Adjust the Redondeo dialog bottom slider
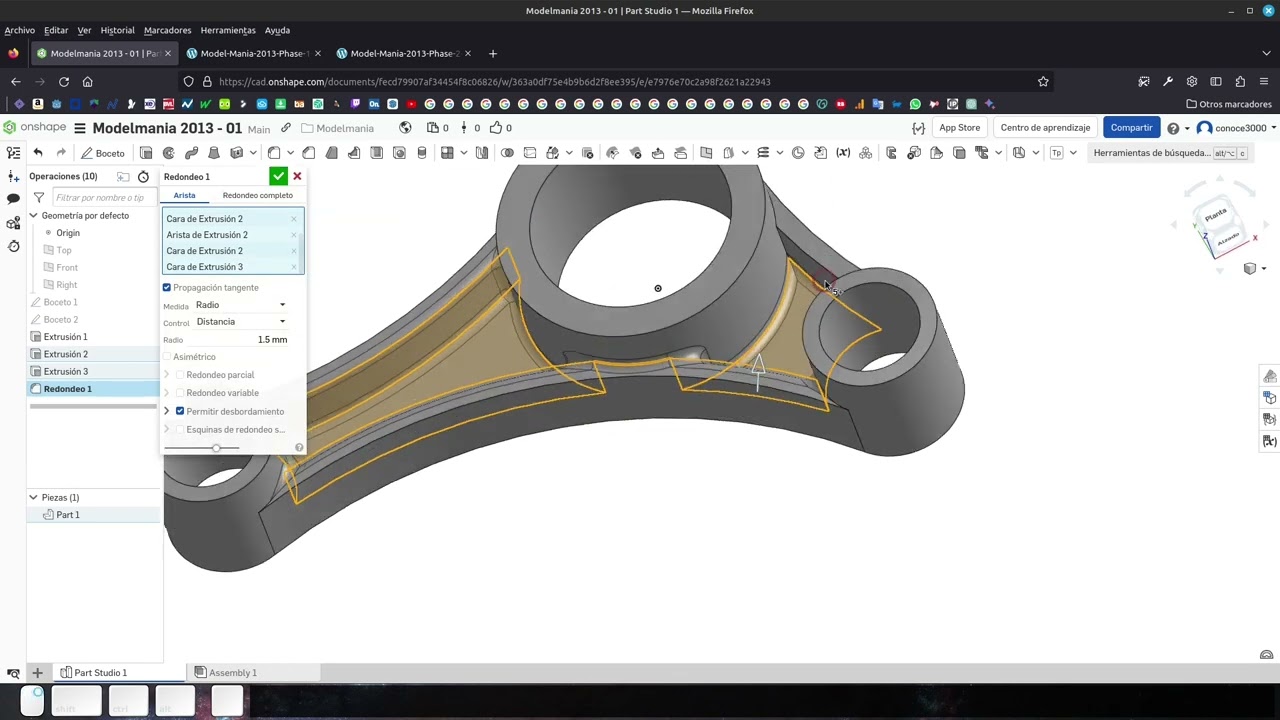This screenshot has height=720, width=1280. (216, 448)
